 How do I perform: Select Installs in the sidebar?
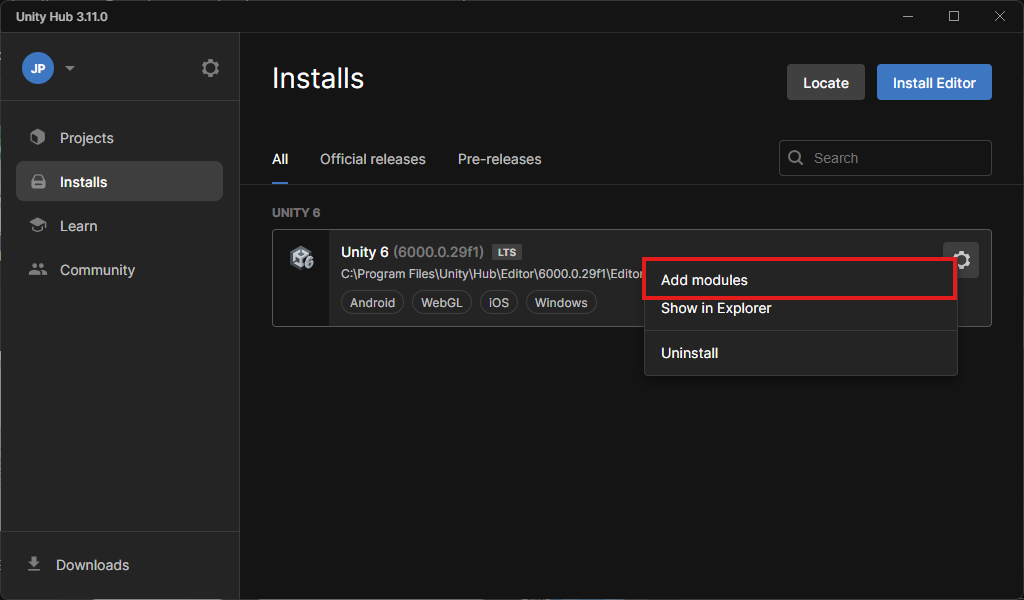coord(120,182)
